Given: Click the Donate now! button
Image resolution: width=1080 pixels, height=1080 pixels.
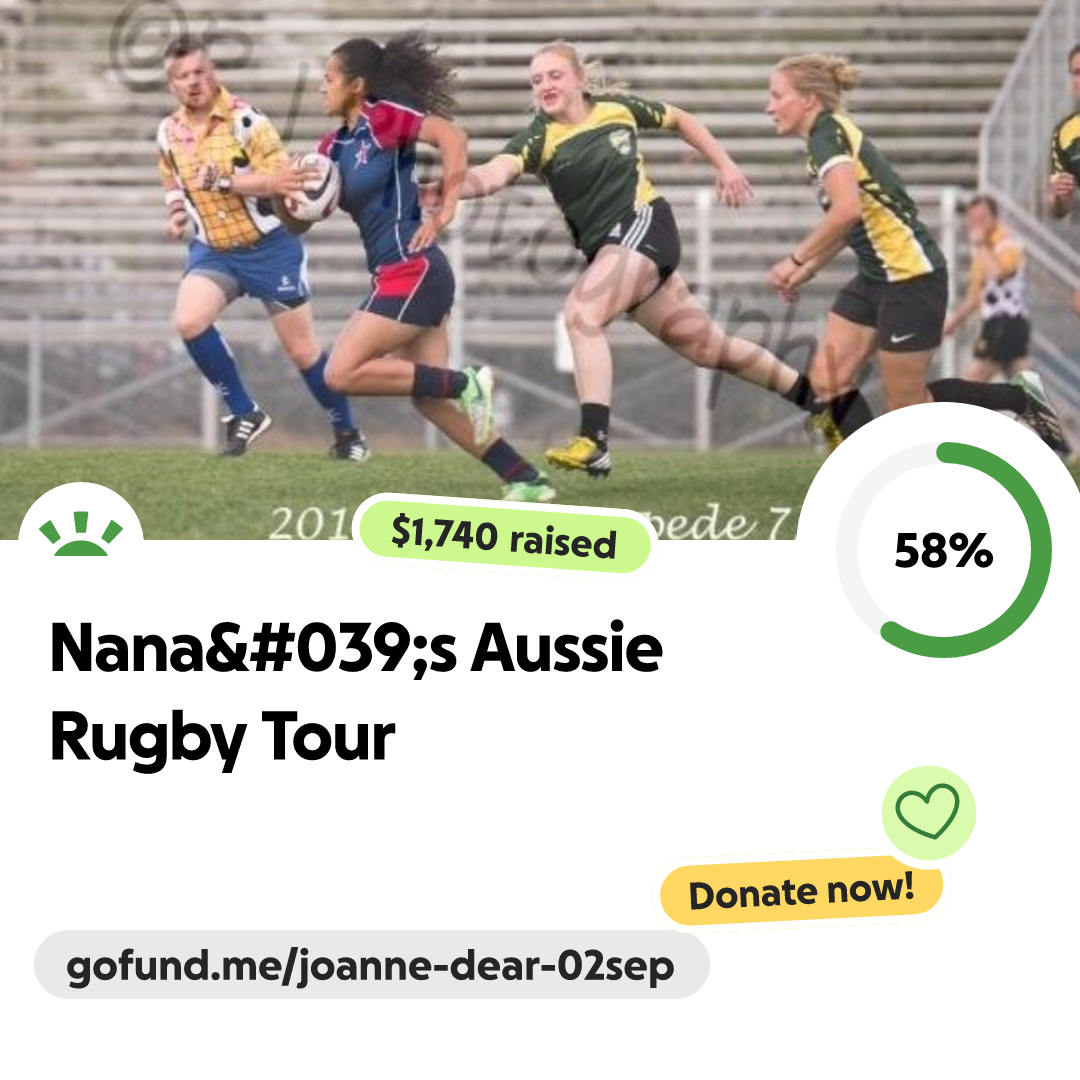Looking at the screenshot, I should [x=801, y=892].
